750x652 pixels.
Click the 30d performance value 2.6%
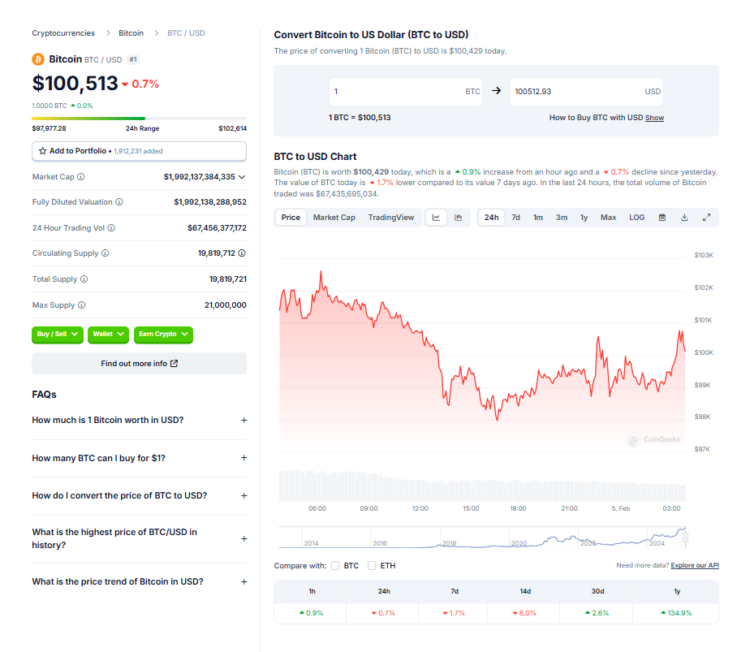tap(597, 613)
